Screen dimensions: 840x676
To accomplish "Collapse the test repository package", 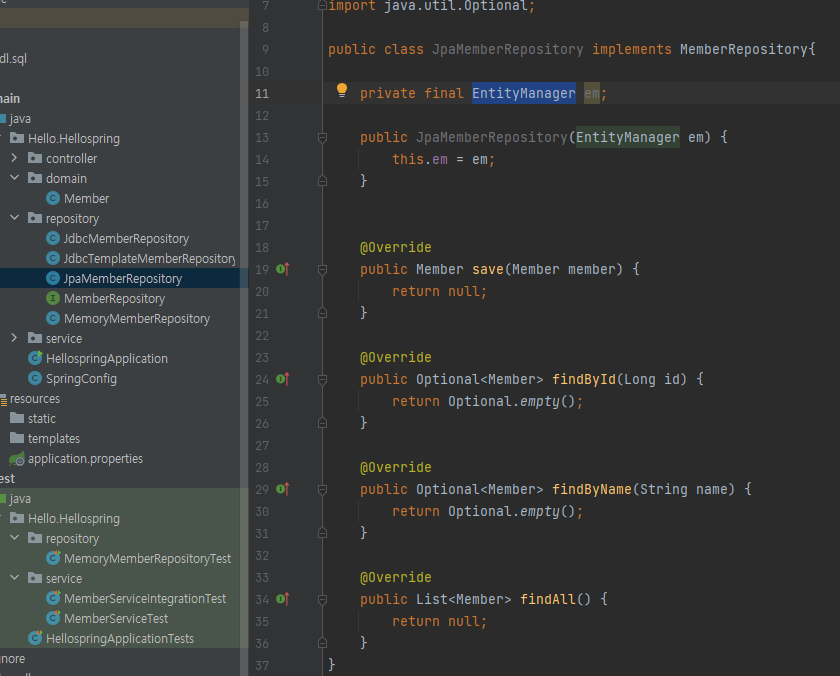I will (x=14, y=538).
